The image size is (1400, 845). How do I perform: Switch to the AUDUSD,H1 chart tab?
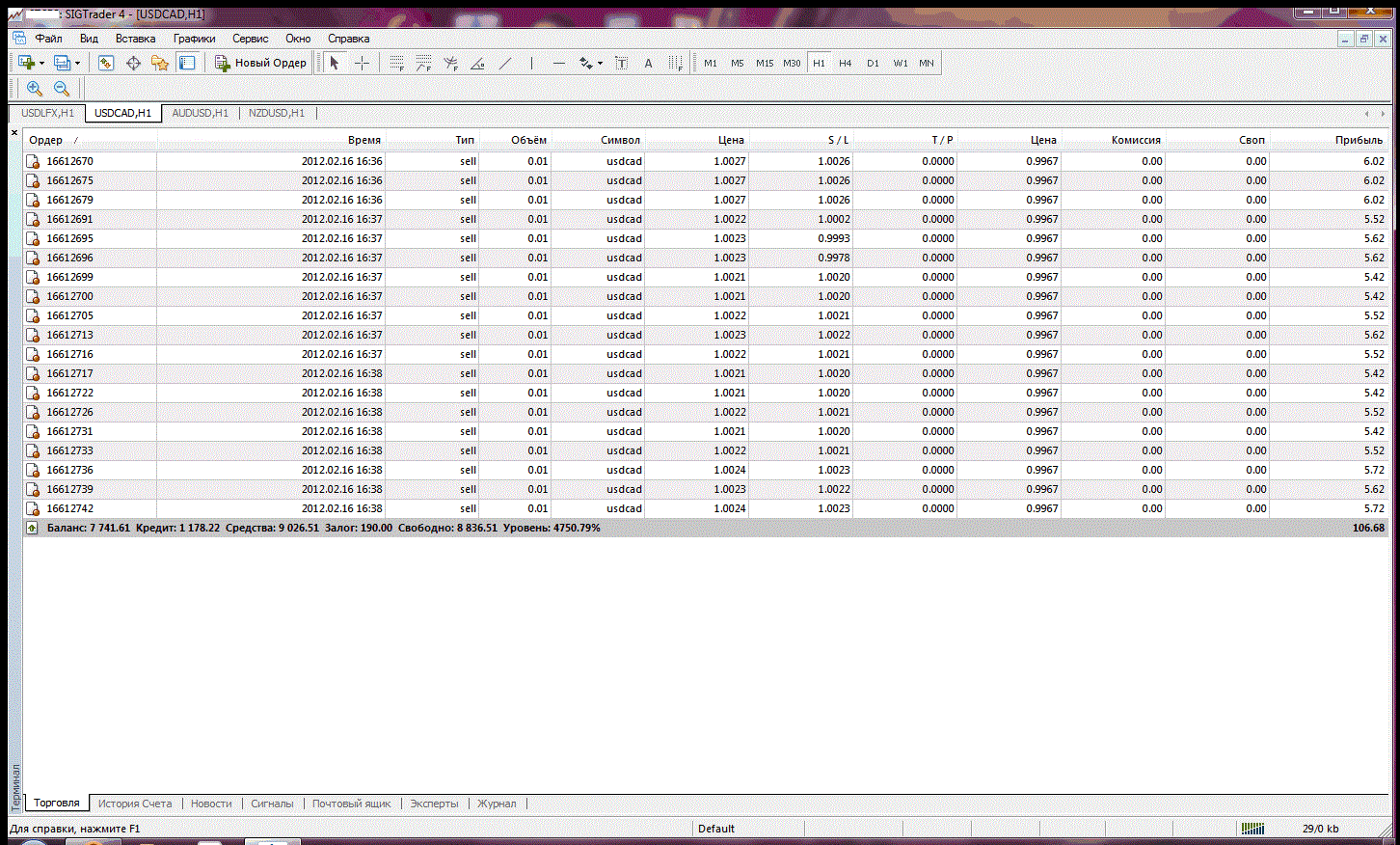click(x=200, y=113)
